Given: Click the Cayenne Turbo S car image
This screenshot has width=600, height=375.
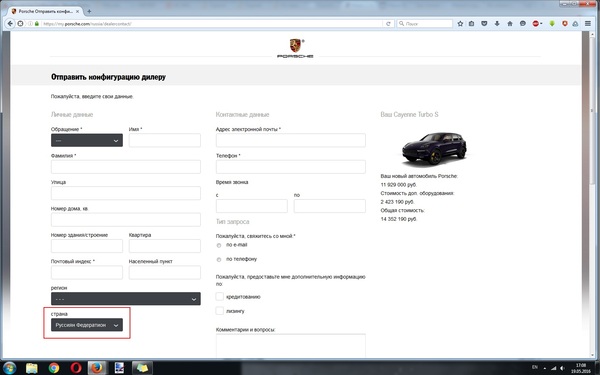Looking at the screenshot, I should pyautogui.click(x=434, y=149).
